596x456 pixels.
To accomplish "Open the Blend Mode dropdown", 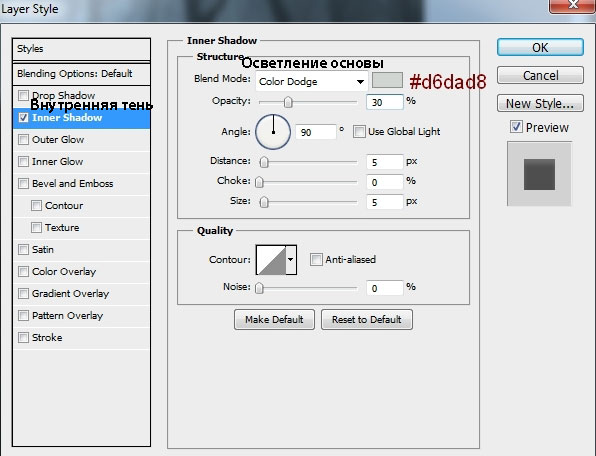I will point(312,81).
